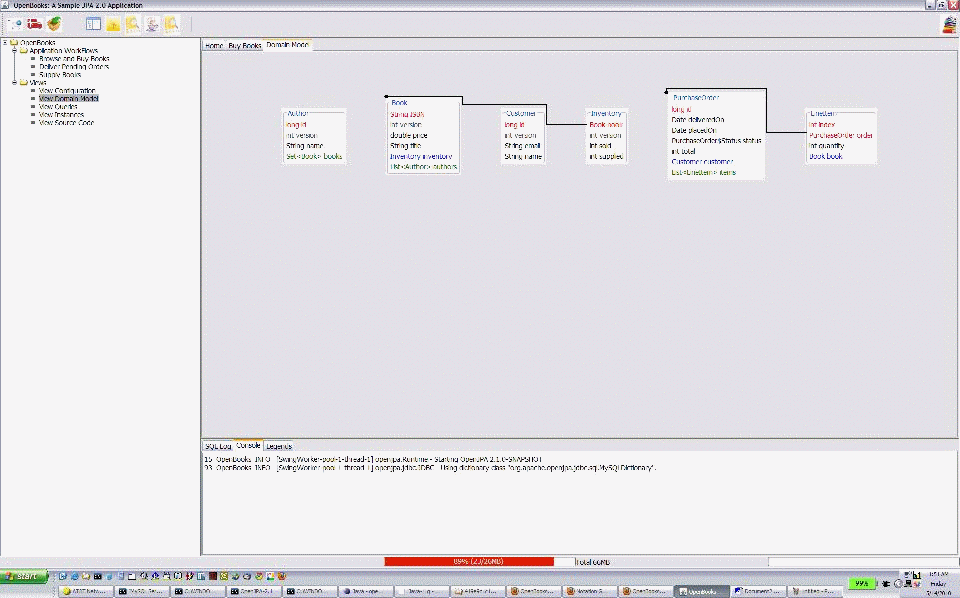This screenshot has width=960, height=598.
Task: Collapse the Application WorkFlows tree node
Action: [14, 51]
